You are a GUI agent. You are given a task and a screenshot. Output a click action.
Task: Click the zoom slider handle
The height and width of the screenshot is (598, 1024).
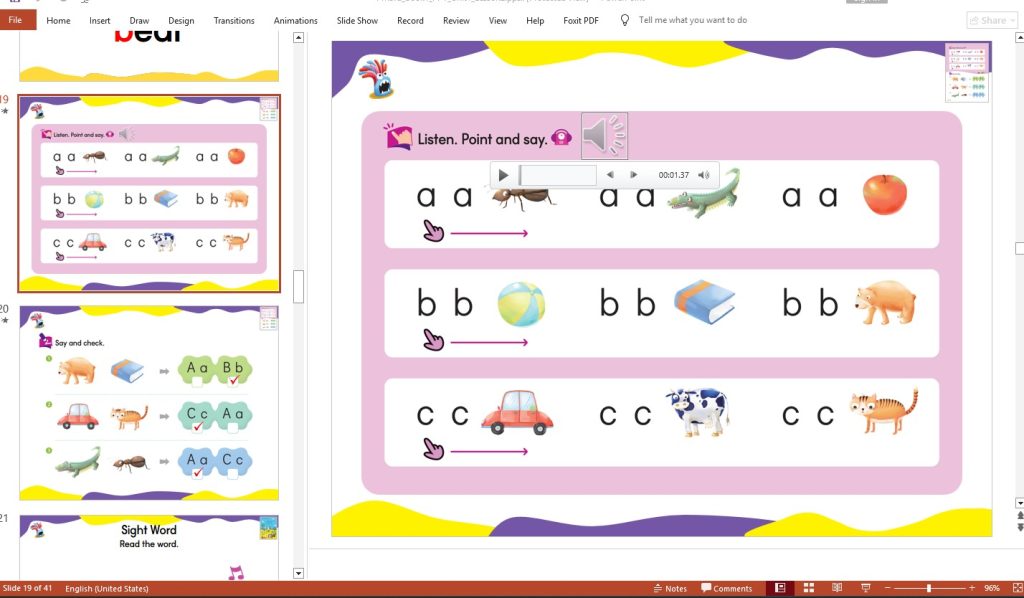tap(929, 588)
